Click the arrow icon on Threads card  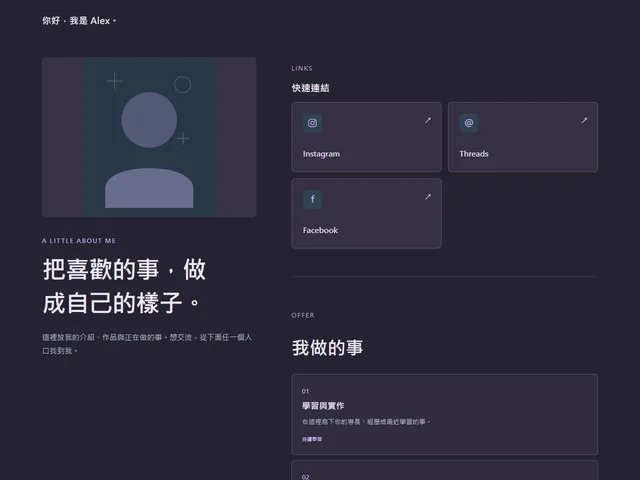(584, 120)
